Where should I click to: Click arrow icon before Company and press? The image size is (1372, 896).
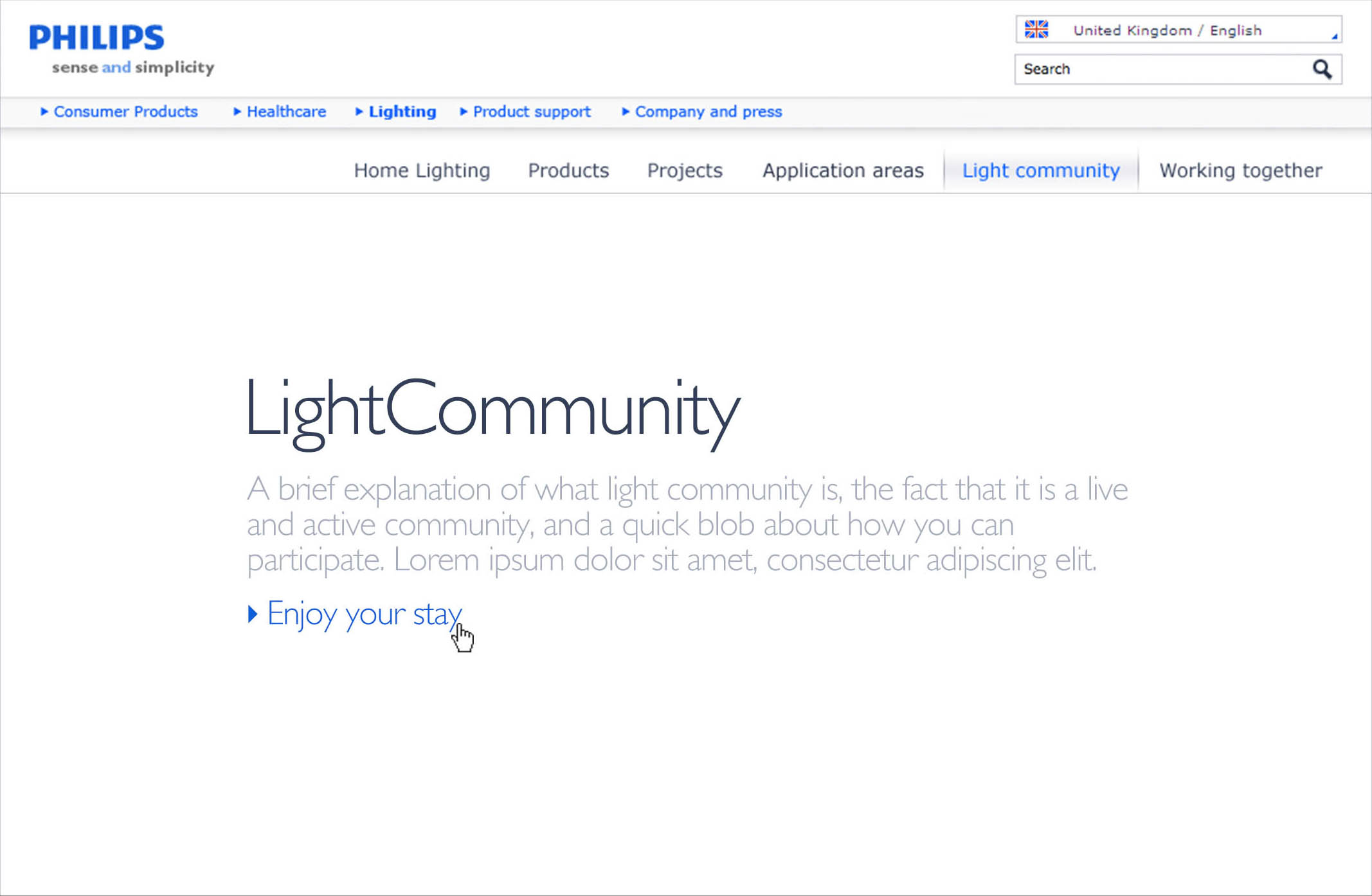tap(625, 112)
